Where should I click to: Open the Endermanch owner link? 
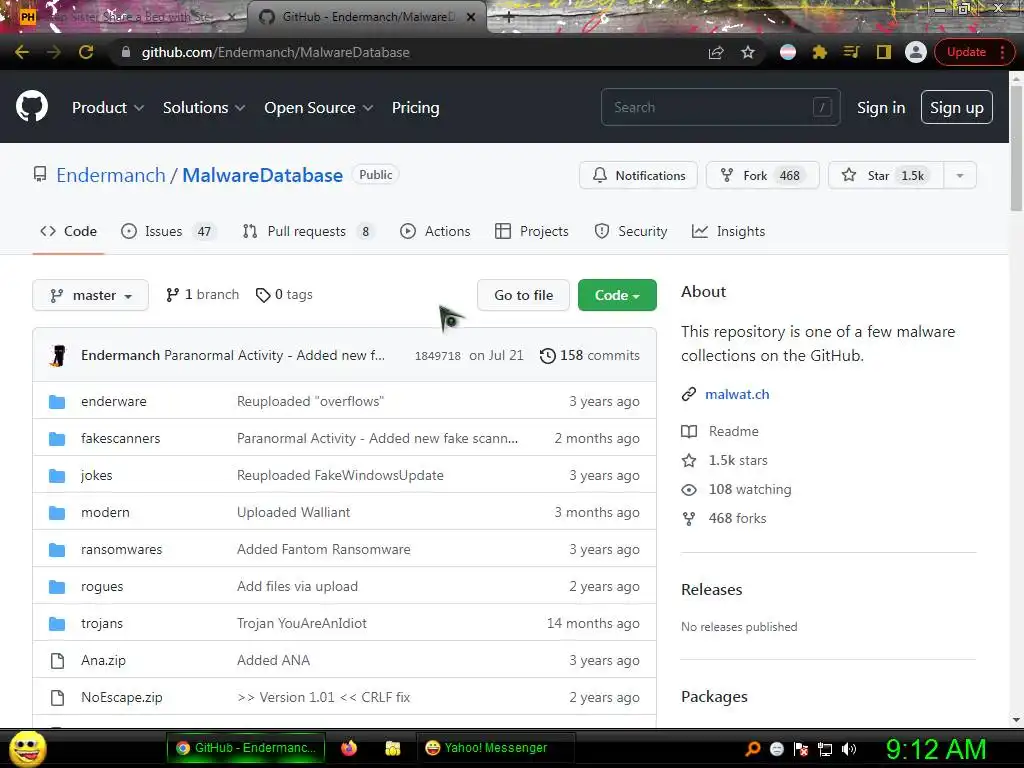[x=111, y=175]
